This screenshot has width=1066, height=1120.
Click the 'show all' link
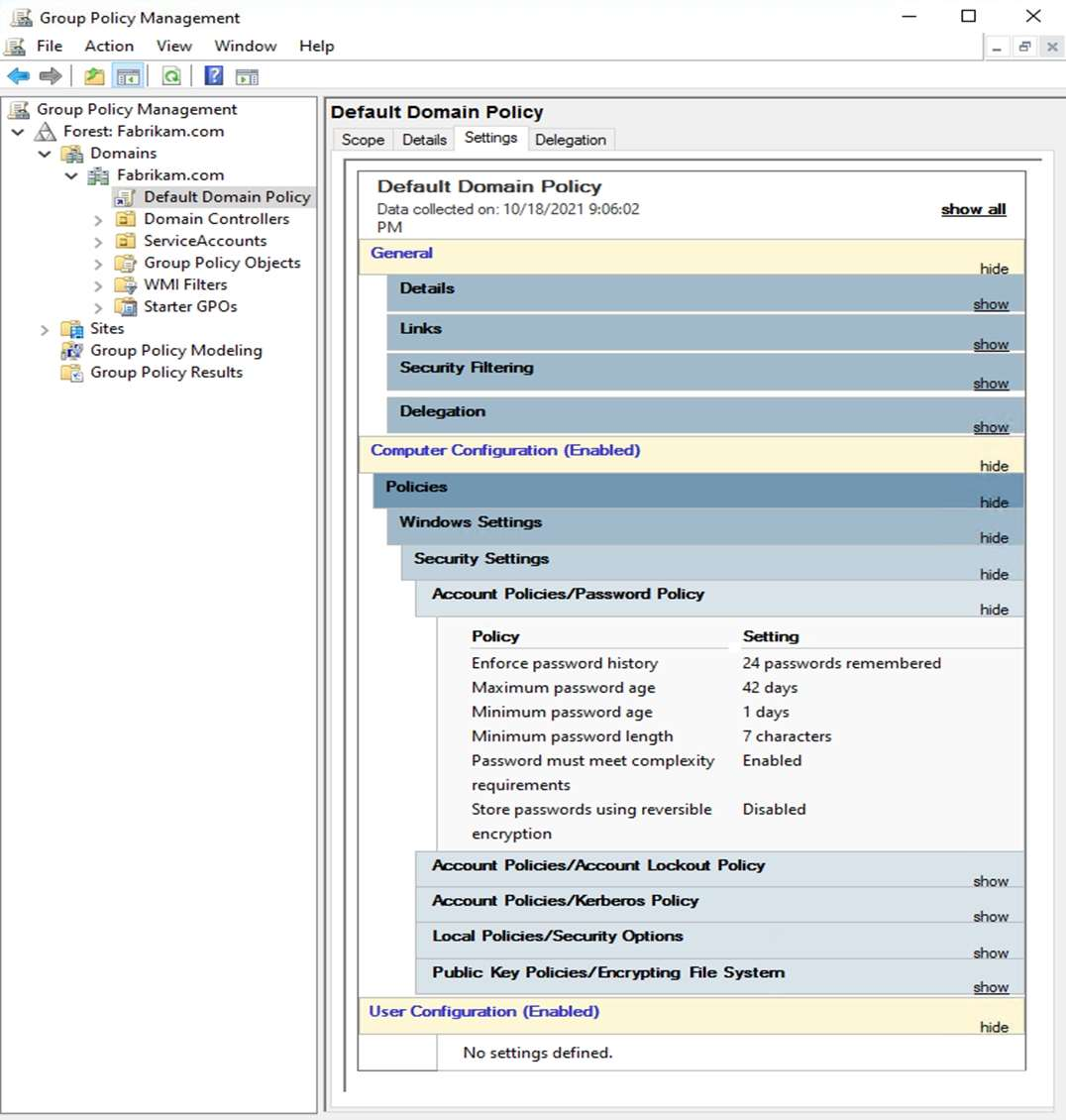coord(973,209)
